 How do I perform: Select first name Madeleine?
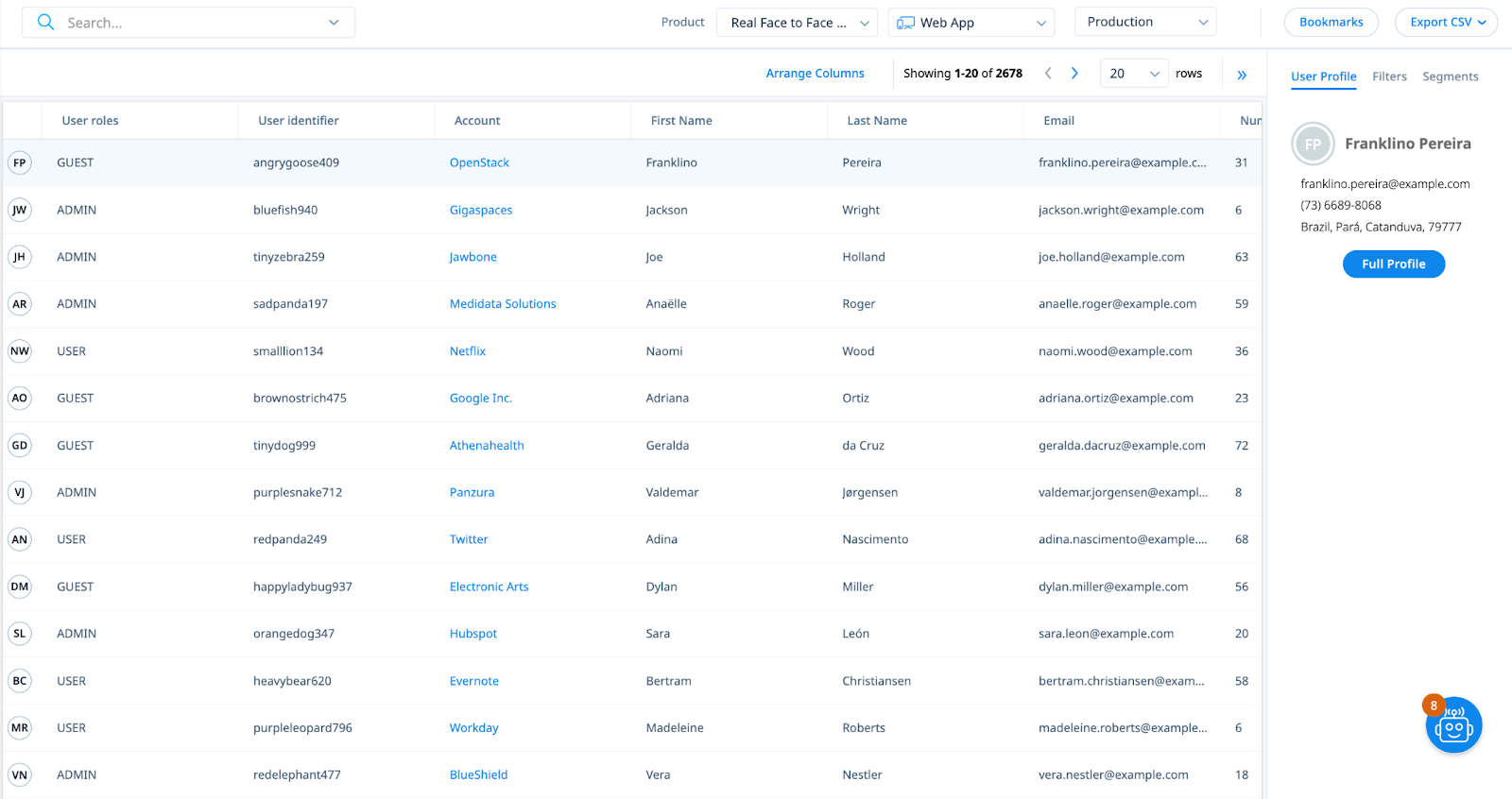675,728
